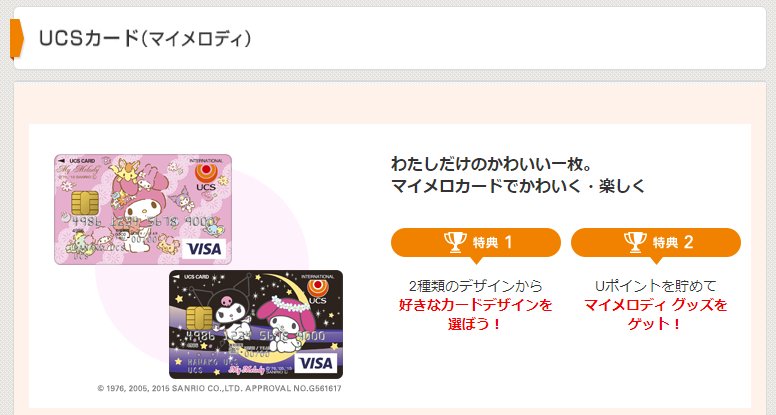Click the tagline わたしだけのかわいい一枚。
776x415 pixels.
491,163
